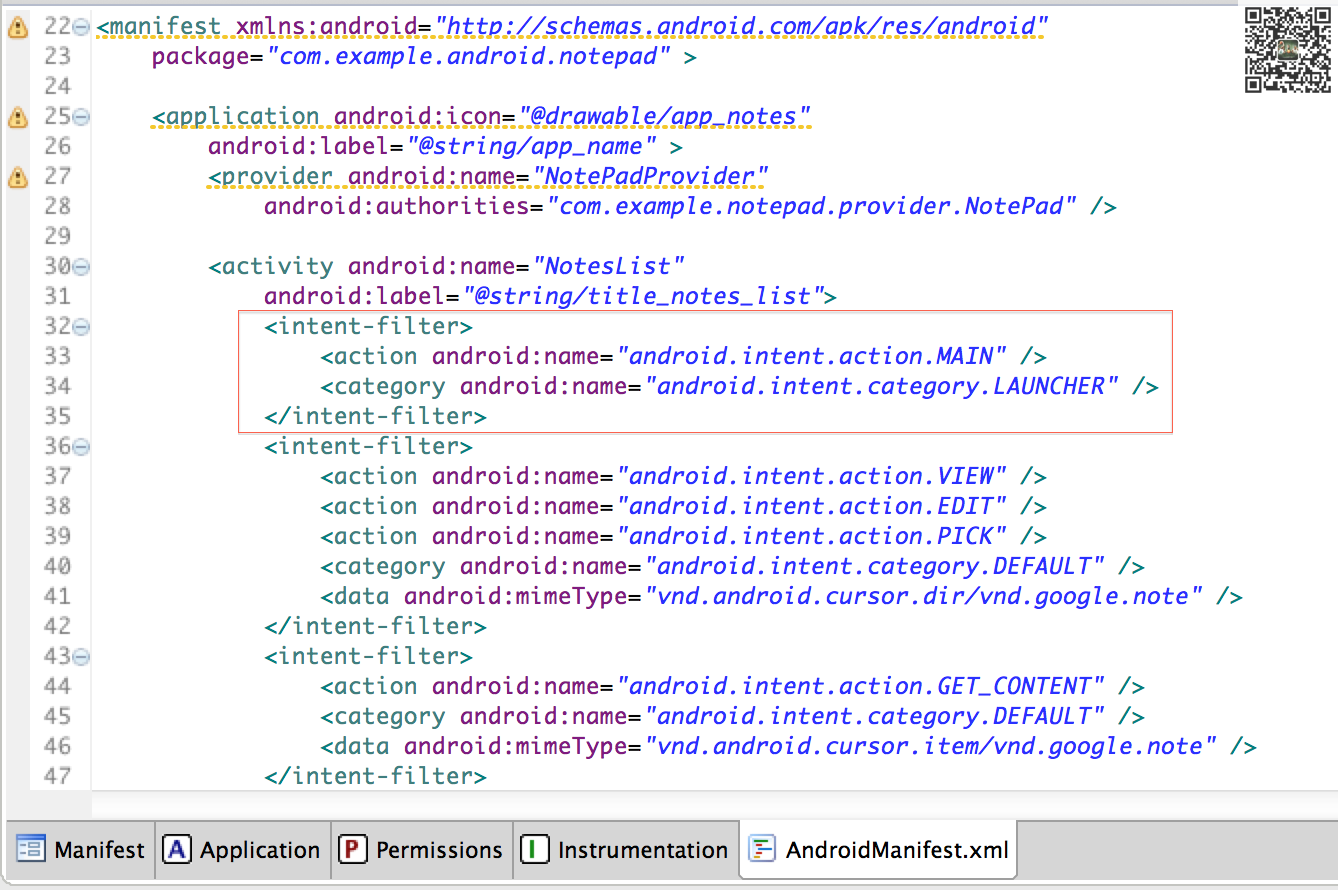Click "android.intent.action.GET_CONTENT" on line 44
Viewport: 1338px width, 890px height.
click(860, 686)
